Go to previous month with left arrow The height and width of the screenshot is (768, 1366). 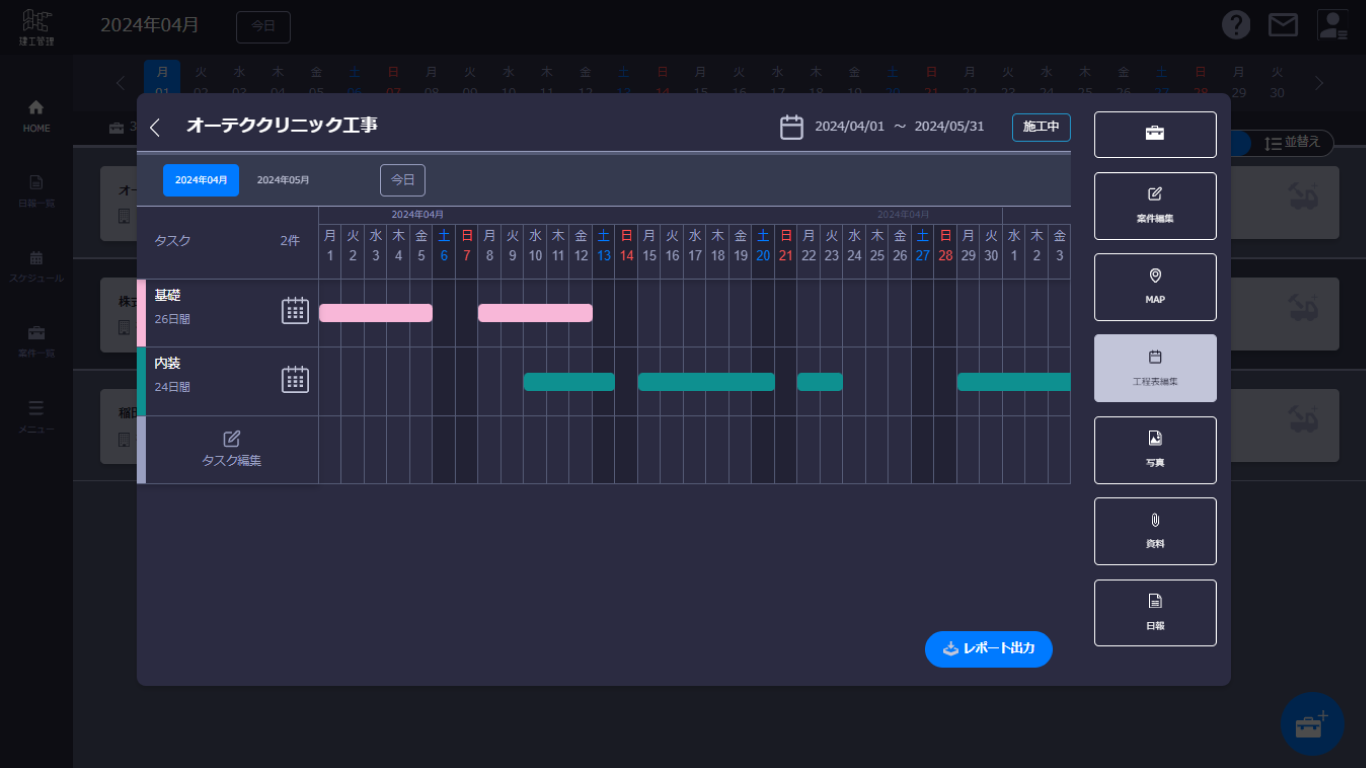120,84
